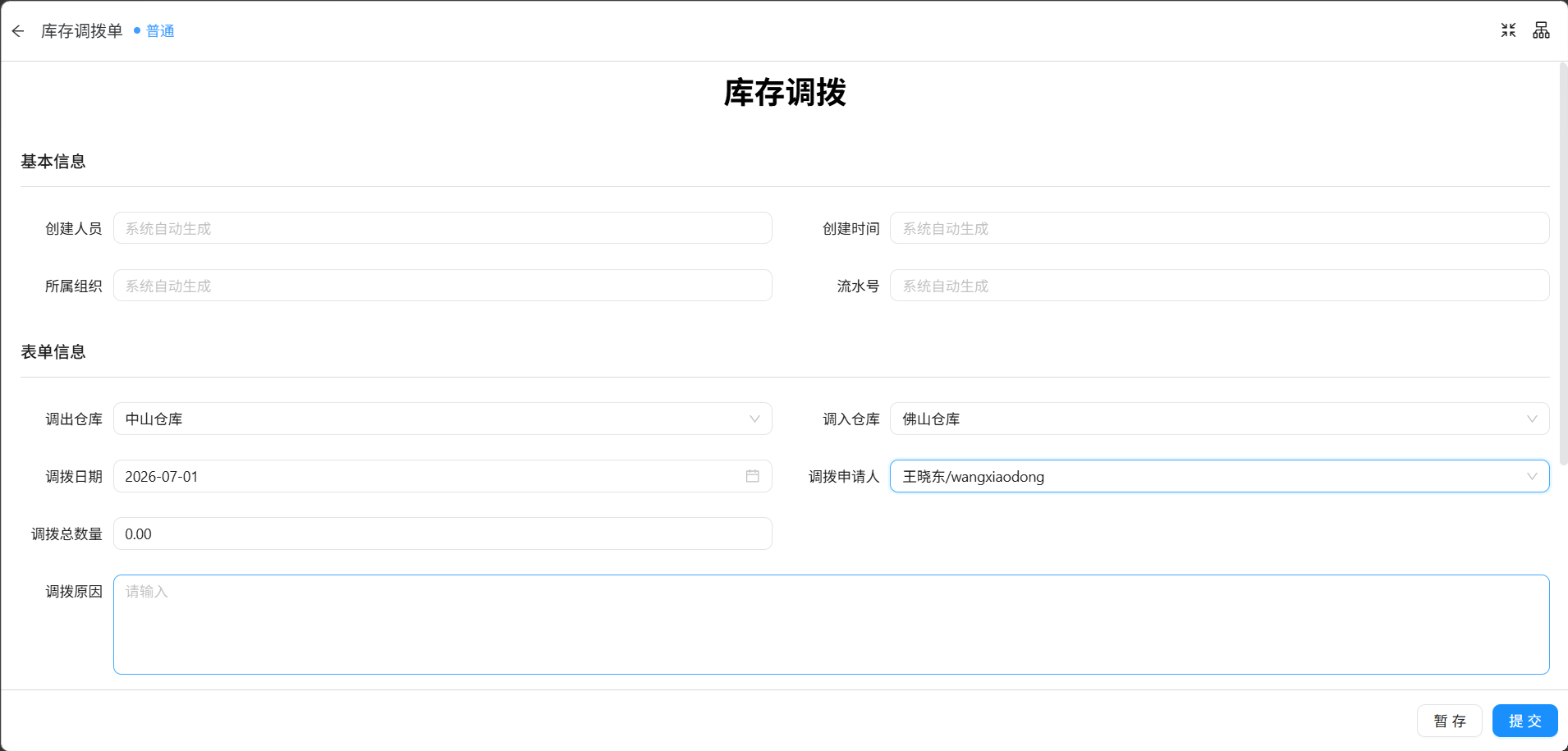This screenshot has width=1568, height=751.
Task: Click the 调入仓库 label
Action: 851,419
